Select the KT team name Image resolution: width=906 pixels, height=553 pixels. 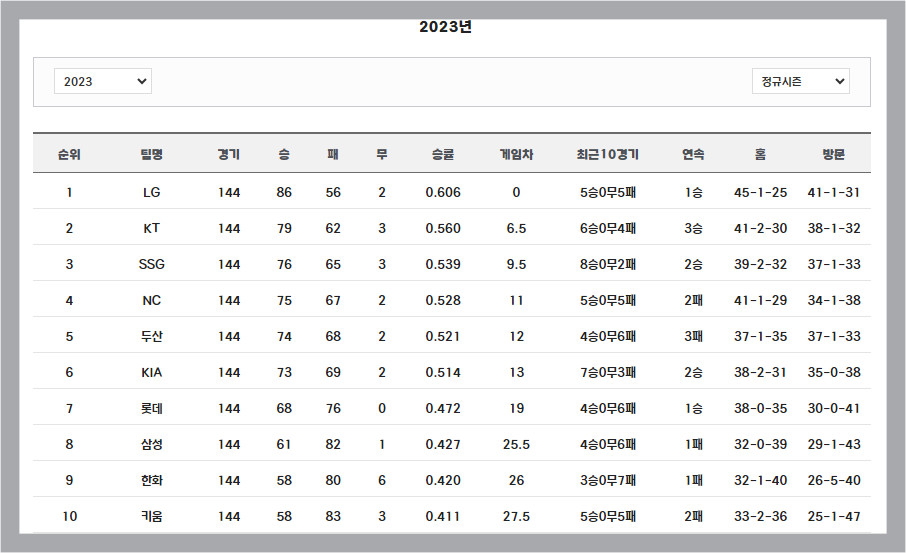click(x=151, y=228)
